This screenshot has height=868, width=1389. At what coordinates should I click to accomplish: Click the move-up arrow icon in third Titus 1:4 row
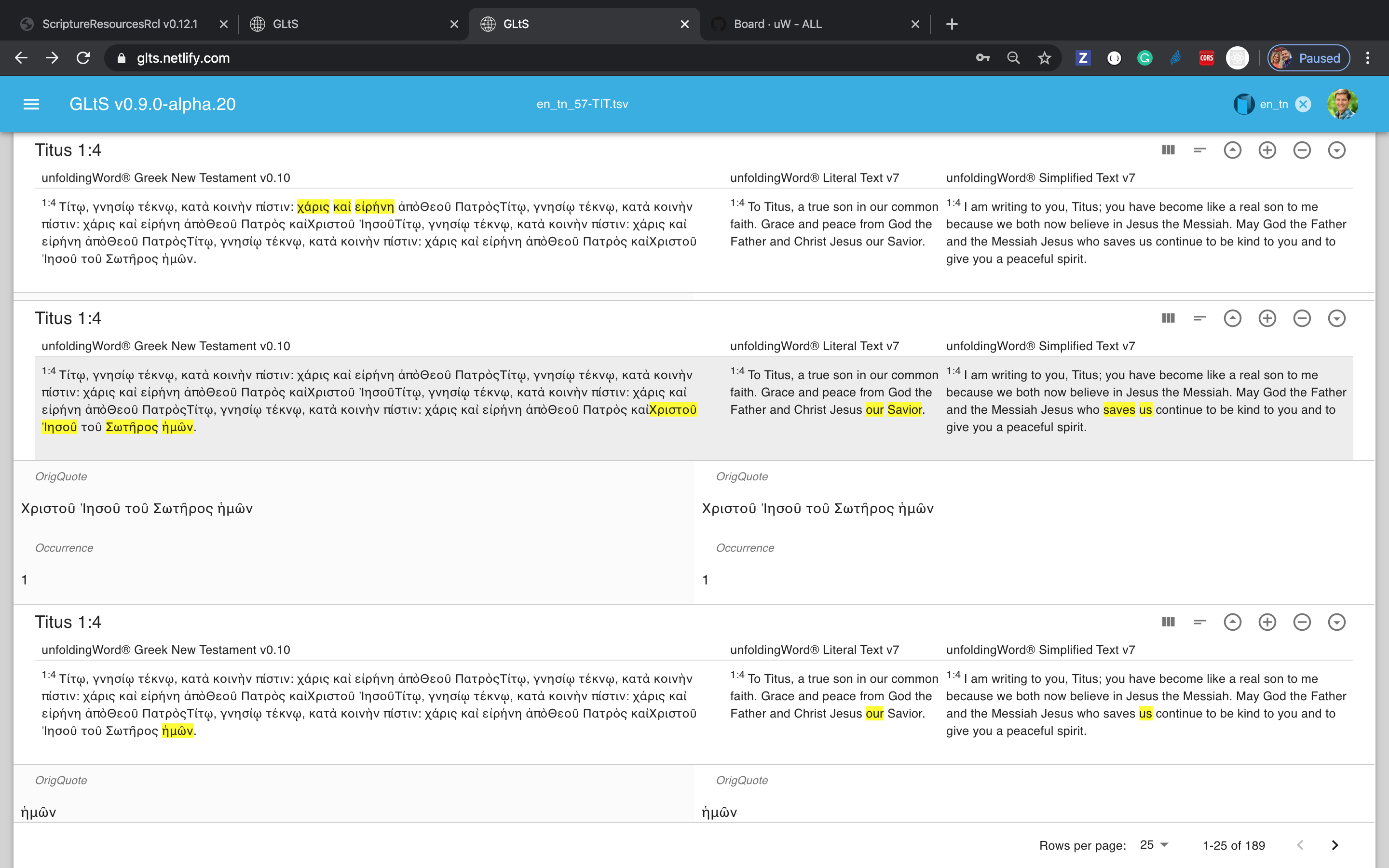point(1232,622)
